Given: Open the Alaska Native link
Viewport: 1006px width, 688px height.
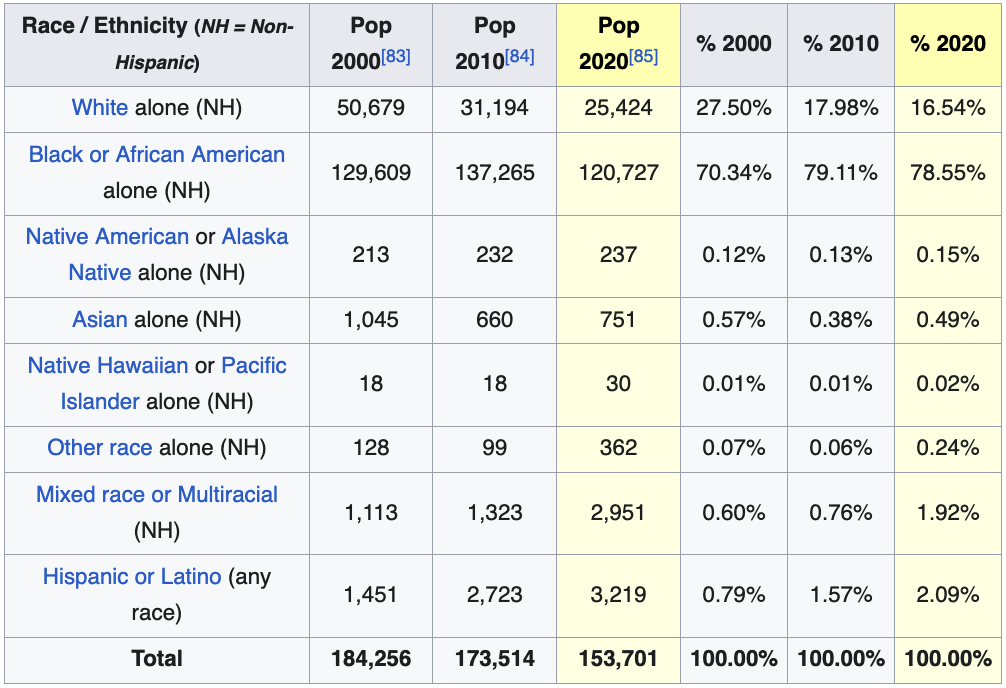Looking at the screenshot, I should (254, 237).
